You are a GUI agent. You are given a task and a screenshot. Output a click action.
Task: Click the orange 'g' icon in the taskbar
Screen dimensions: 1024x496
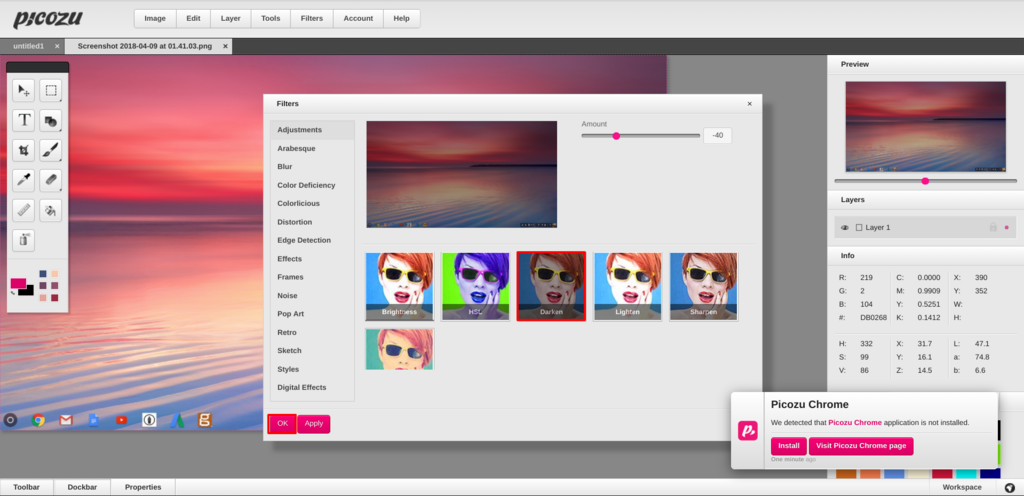tap(204, 420)
